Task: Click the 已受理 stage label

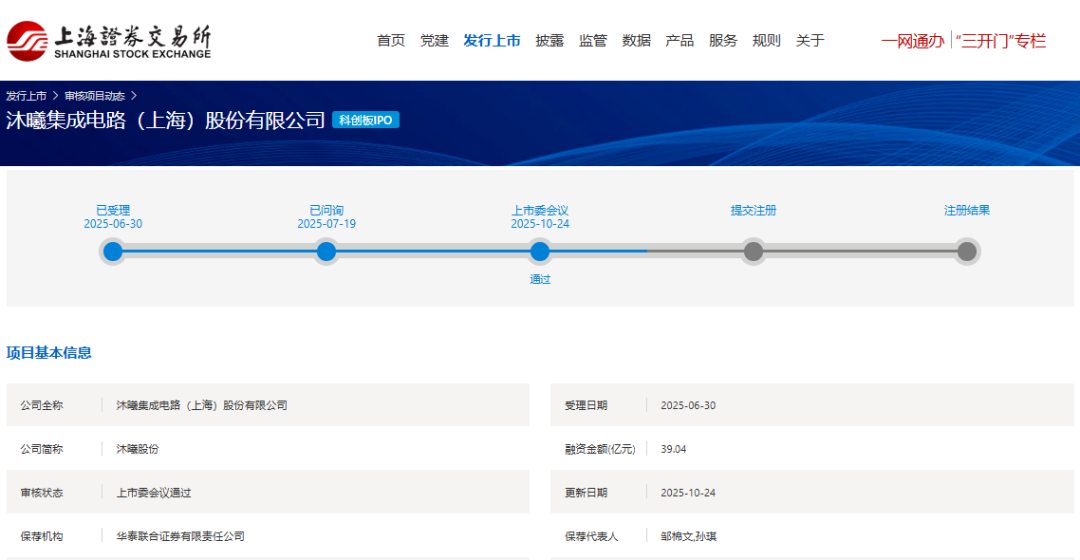Action: click(x=113, y=210)
